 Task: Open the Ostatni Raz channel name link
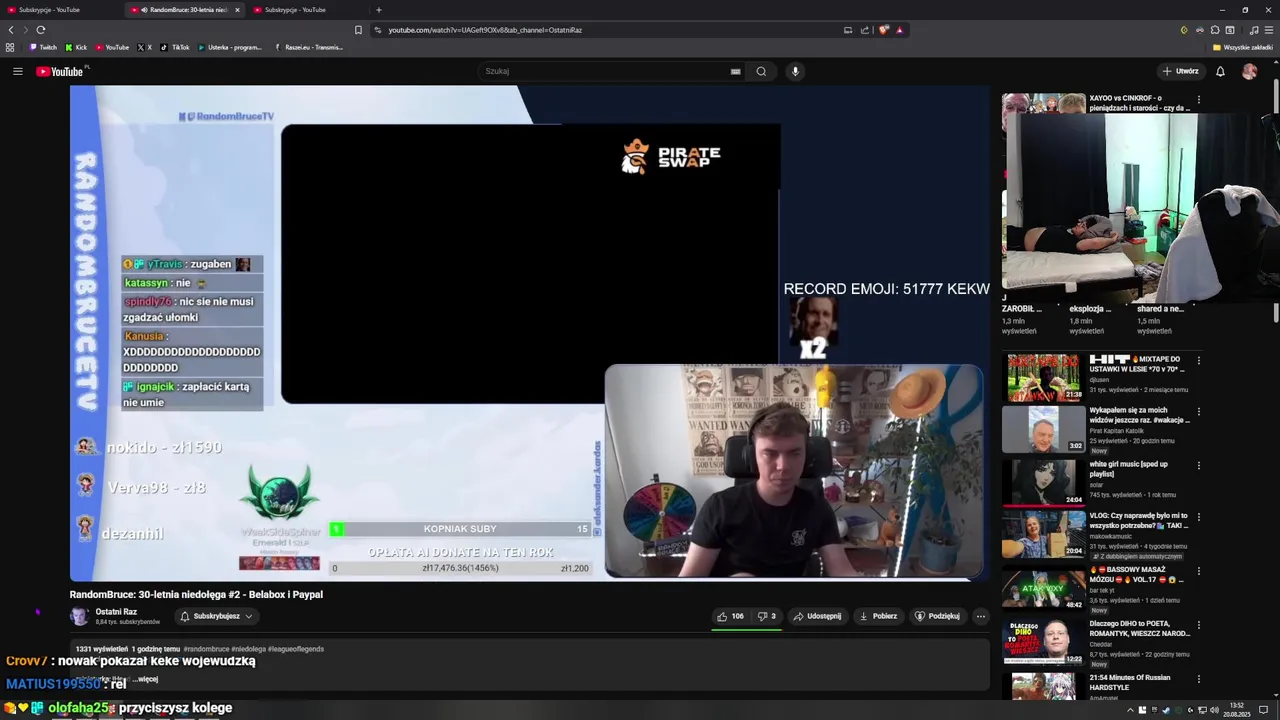tap(116, 612)
